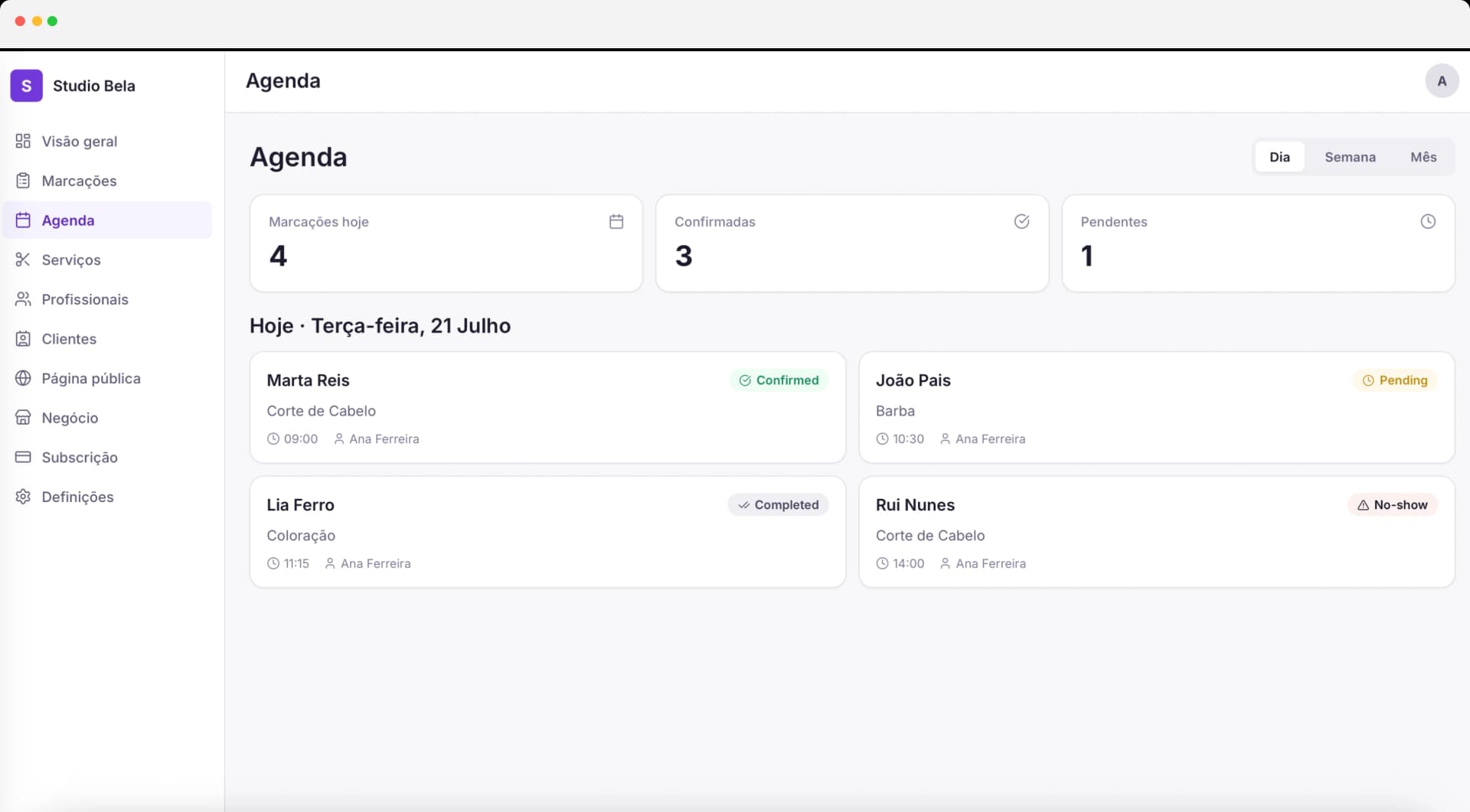Open the Subscrição page
Image resolution: width=1470 pixels, height=812 pixels.
coord(107,458)
